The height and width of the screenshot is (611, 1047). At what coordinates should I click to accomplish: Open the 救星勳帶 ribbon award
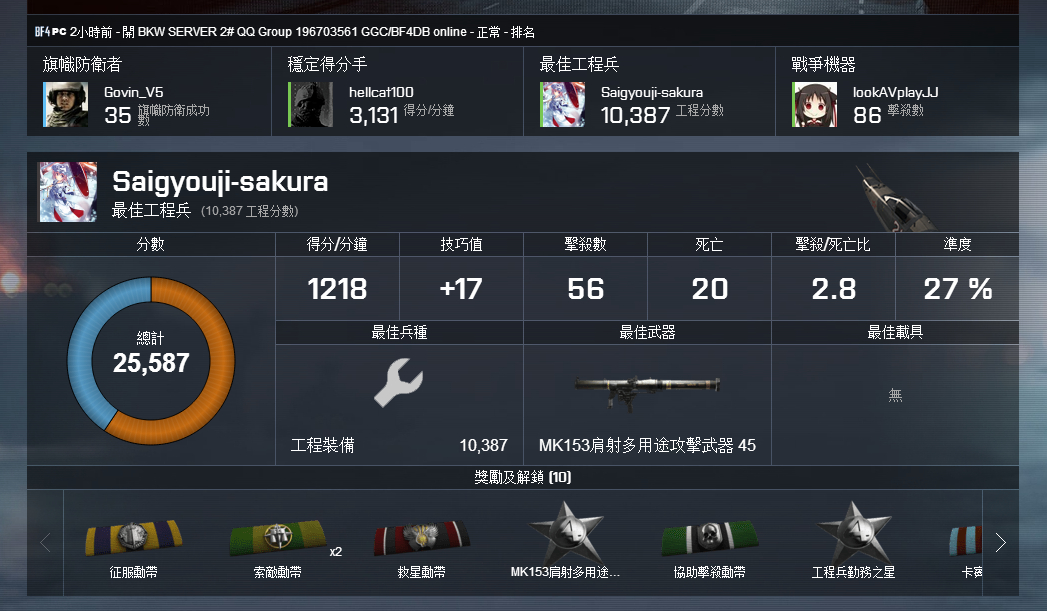pyautogui.click(x=422, y=537)
